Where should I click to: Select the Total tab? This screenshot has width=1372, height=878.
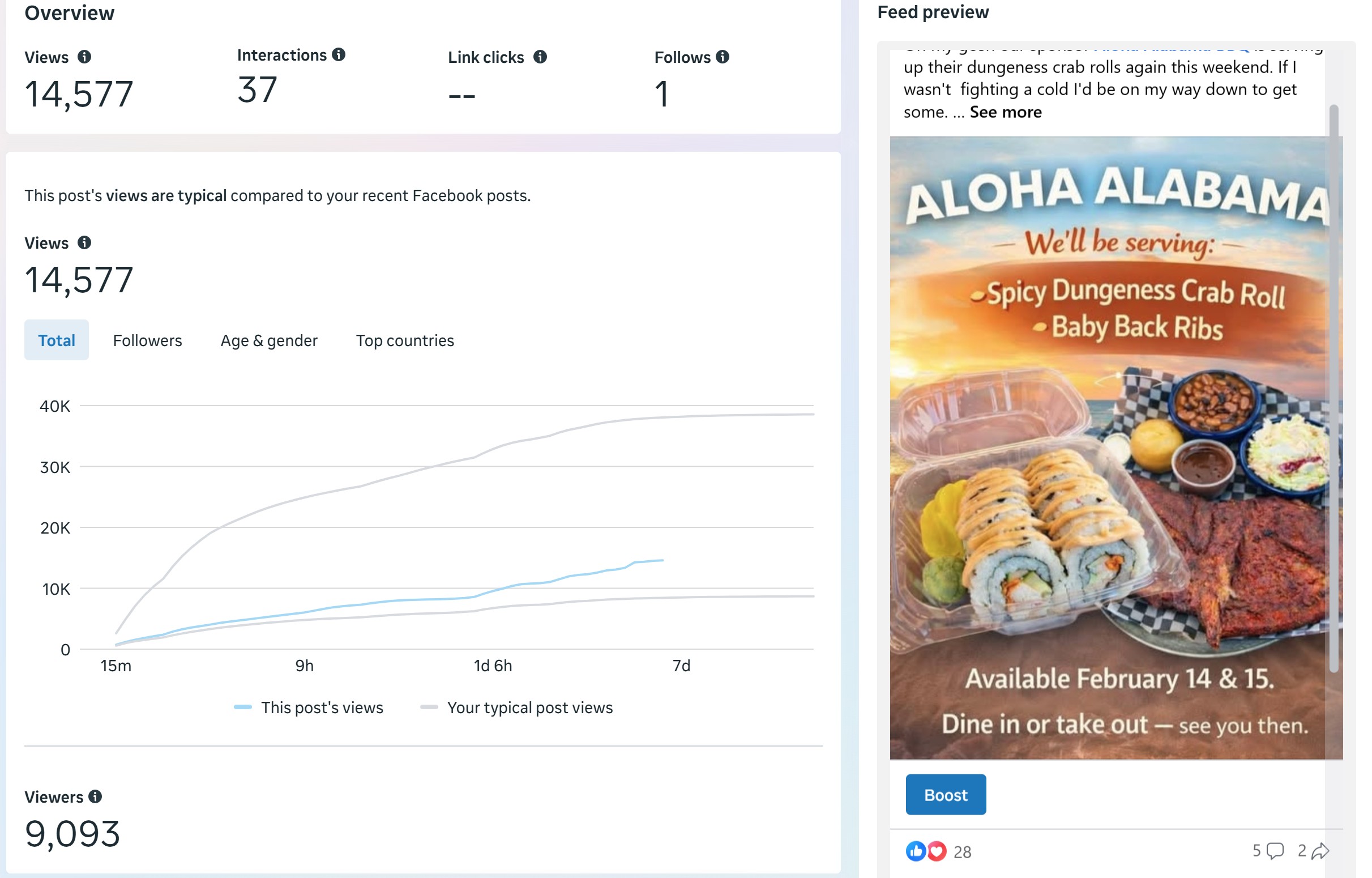(57, 340)
